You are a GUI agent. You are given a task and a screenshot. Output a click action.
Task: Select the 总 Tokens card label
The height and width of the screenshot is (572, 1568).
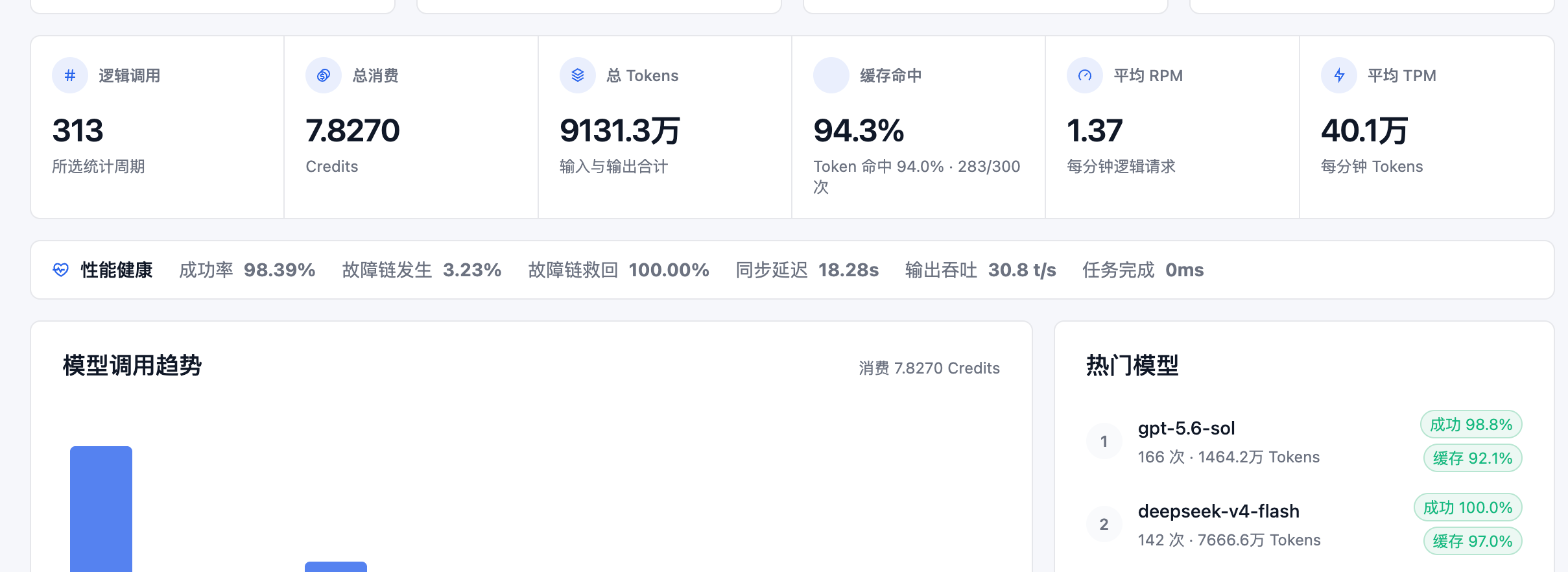coord(643,76)
